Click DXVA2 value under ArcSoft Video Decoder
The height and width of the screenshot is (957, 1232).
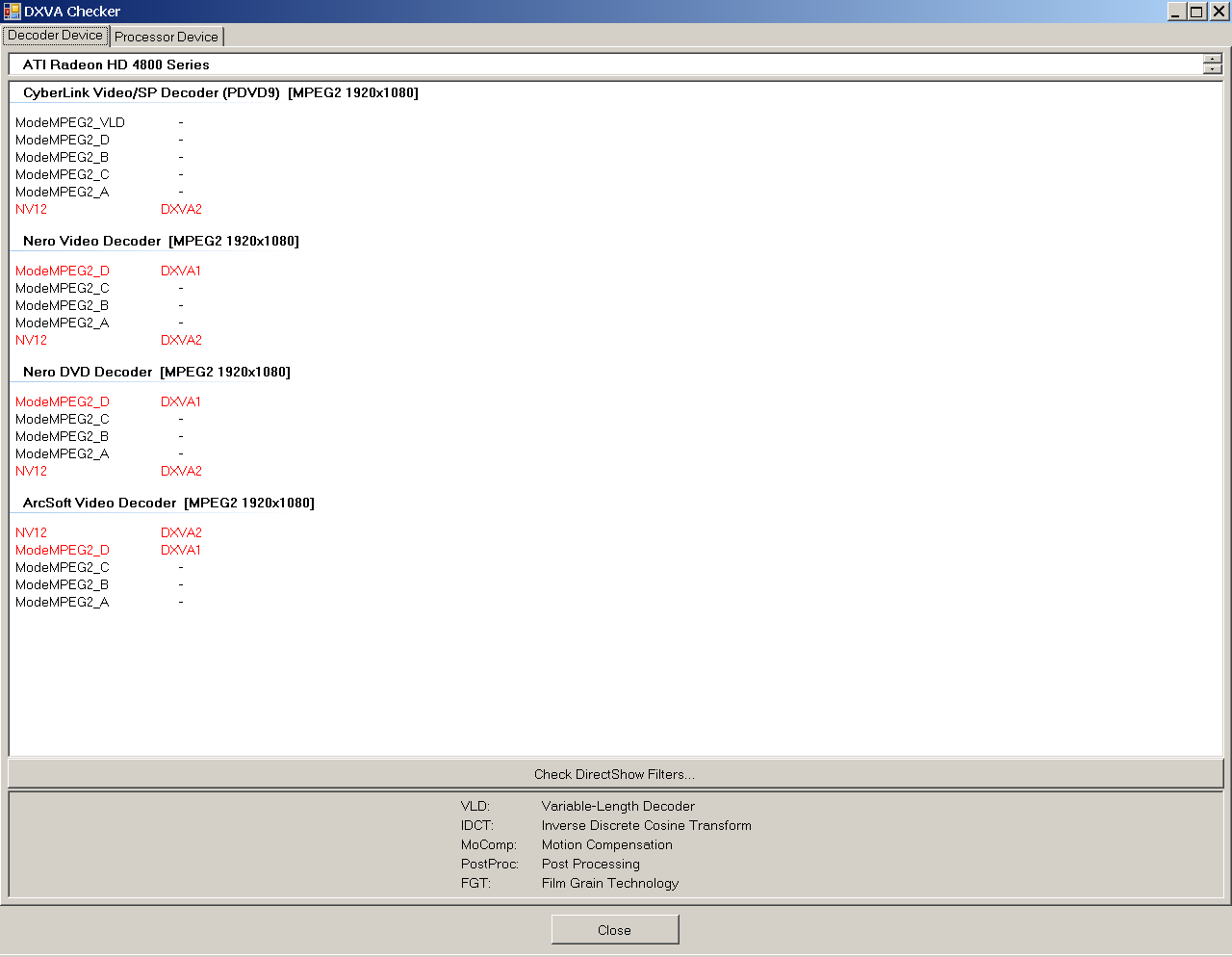tap(182, 533)
